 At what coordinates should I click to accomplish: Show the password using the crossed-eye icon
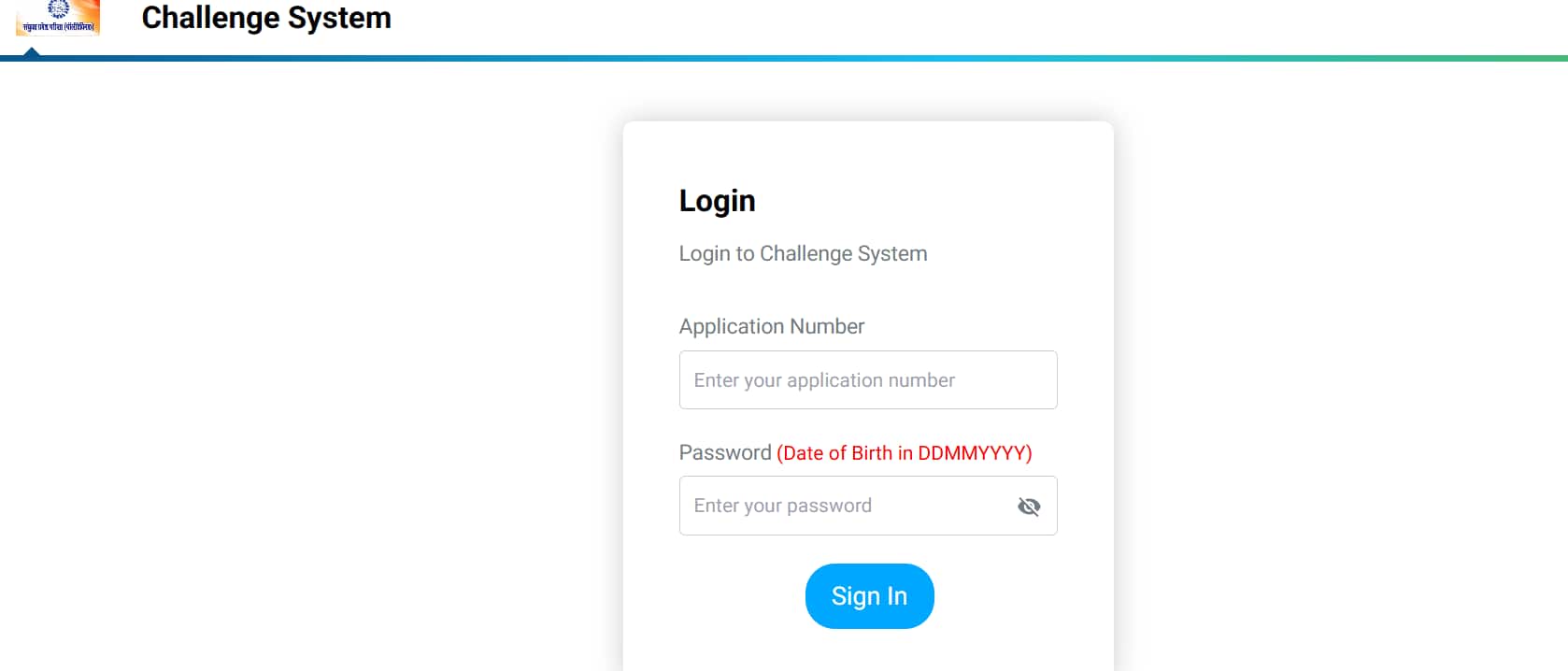(1029, 506)
